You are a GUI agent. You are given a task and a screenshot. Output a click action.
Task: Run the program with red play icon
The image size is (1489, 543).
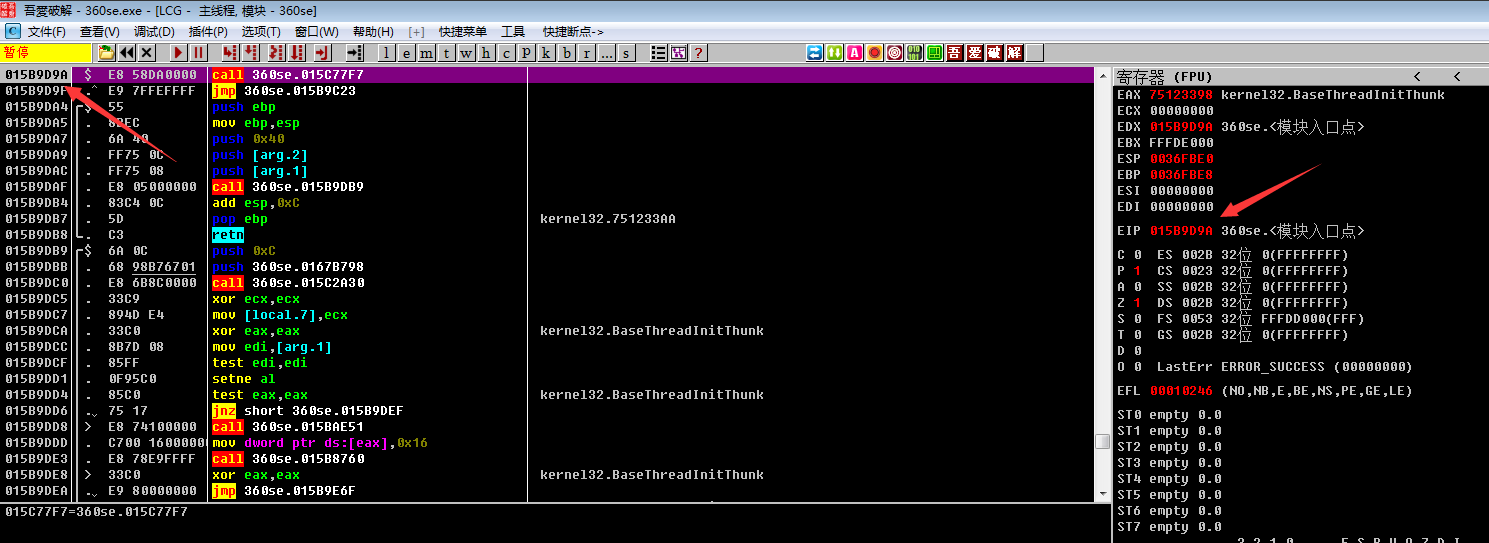[x=179, y=53]
